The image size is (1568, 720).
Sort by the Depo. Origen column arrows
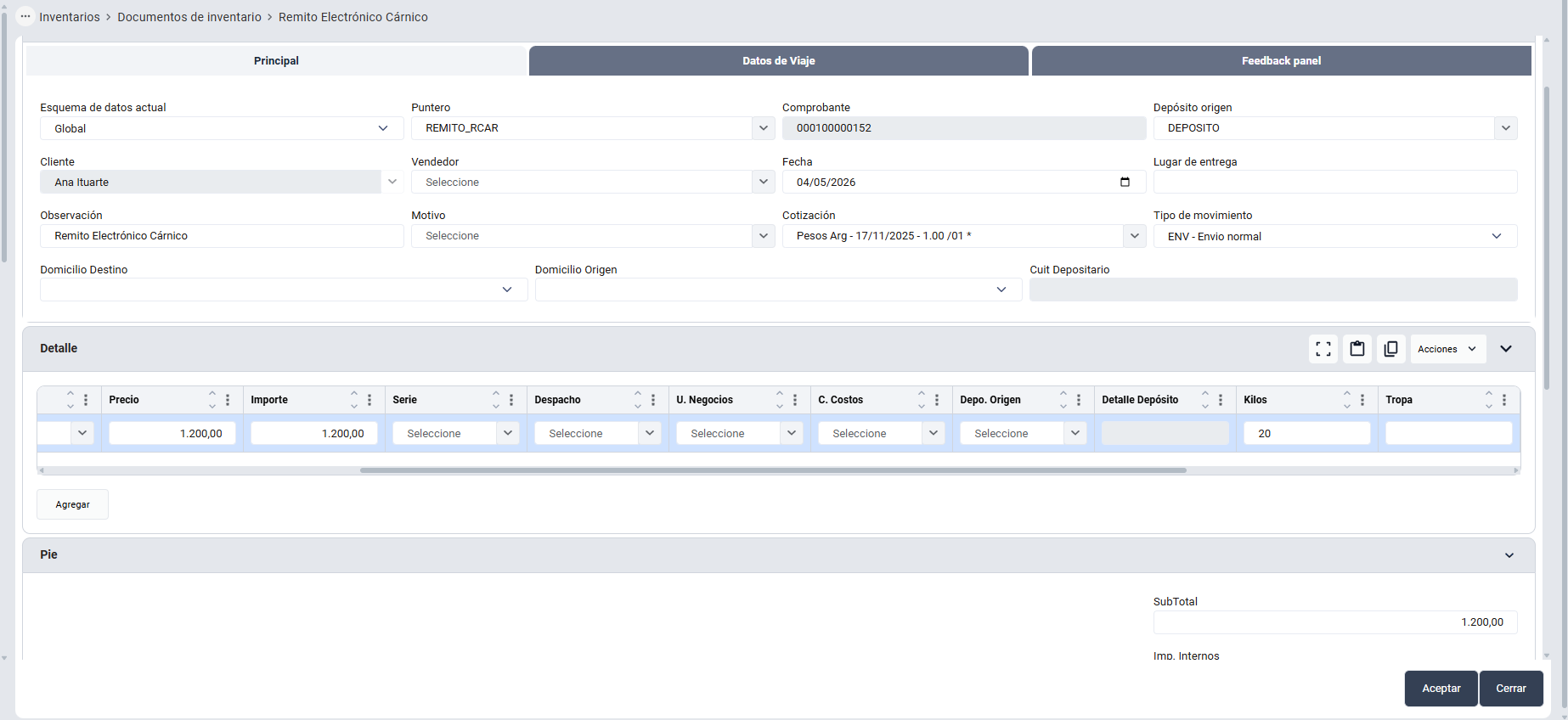coord(1063,400)
